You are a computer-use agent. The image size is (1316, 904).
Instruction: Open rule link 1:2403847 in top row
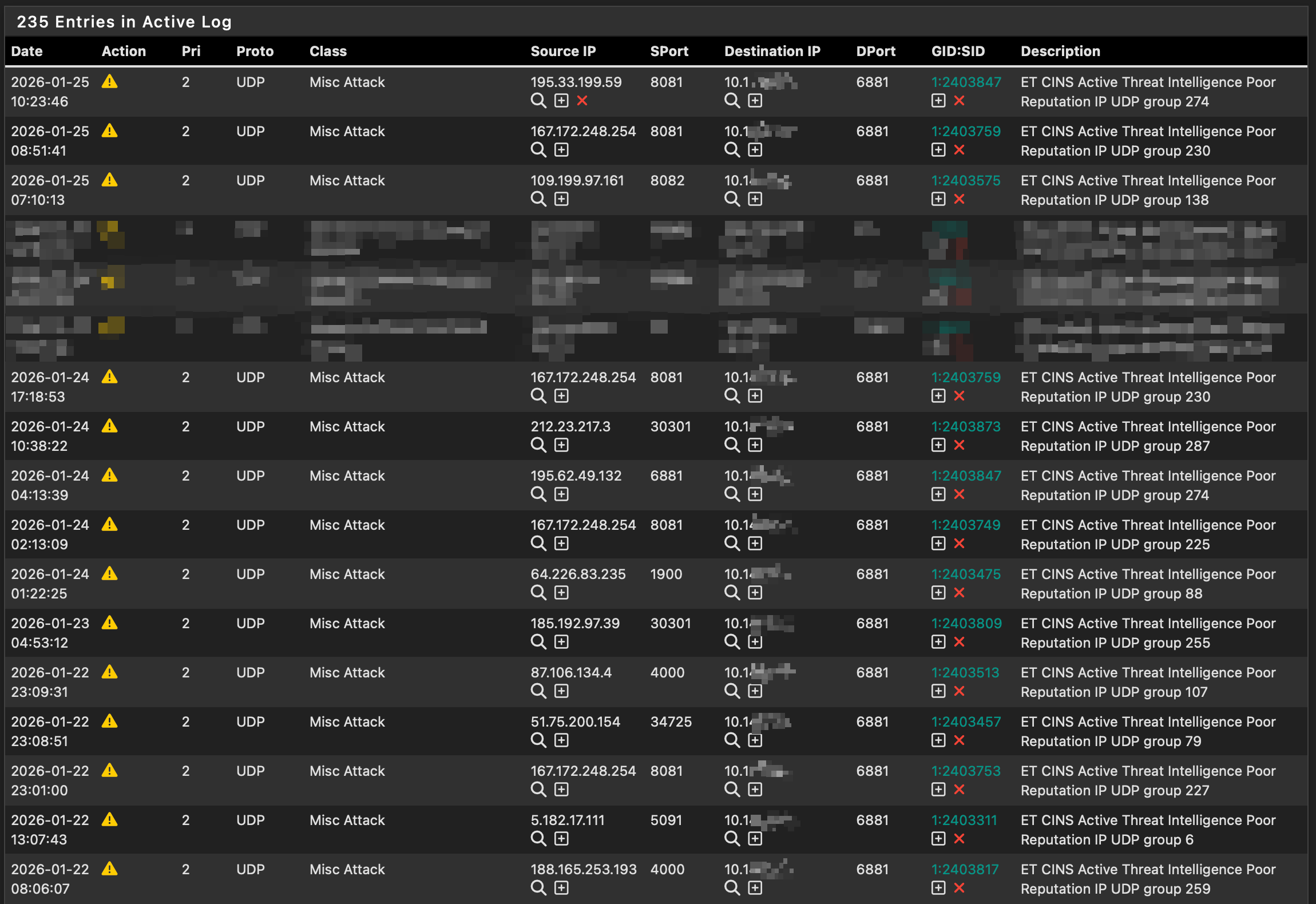(966, 82)
